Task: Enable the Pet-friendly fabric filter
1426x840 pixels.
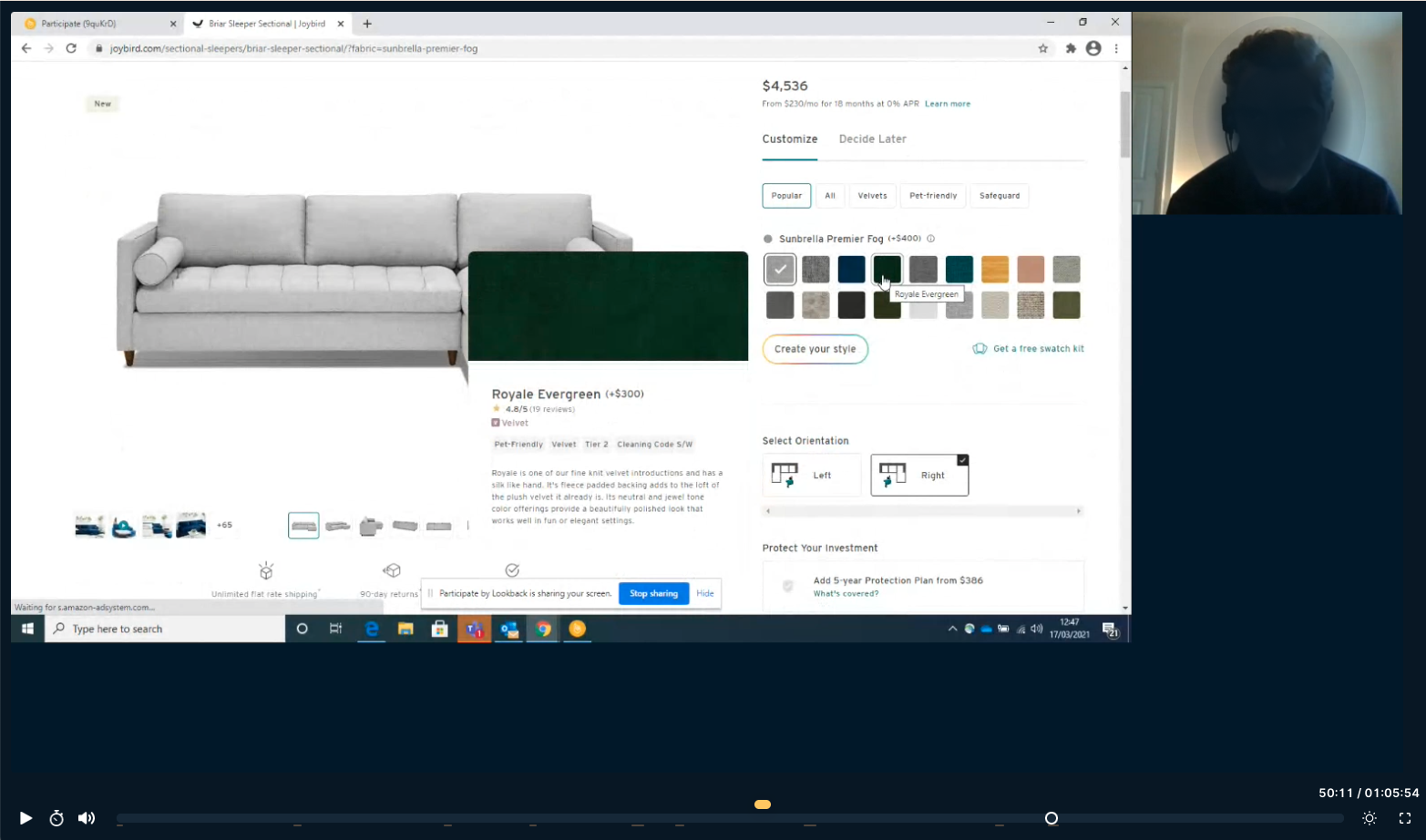Action: pyautogui.click(x=931, y=195)
